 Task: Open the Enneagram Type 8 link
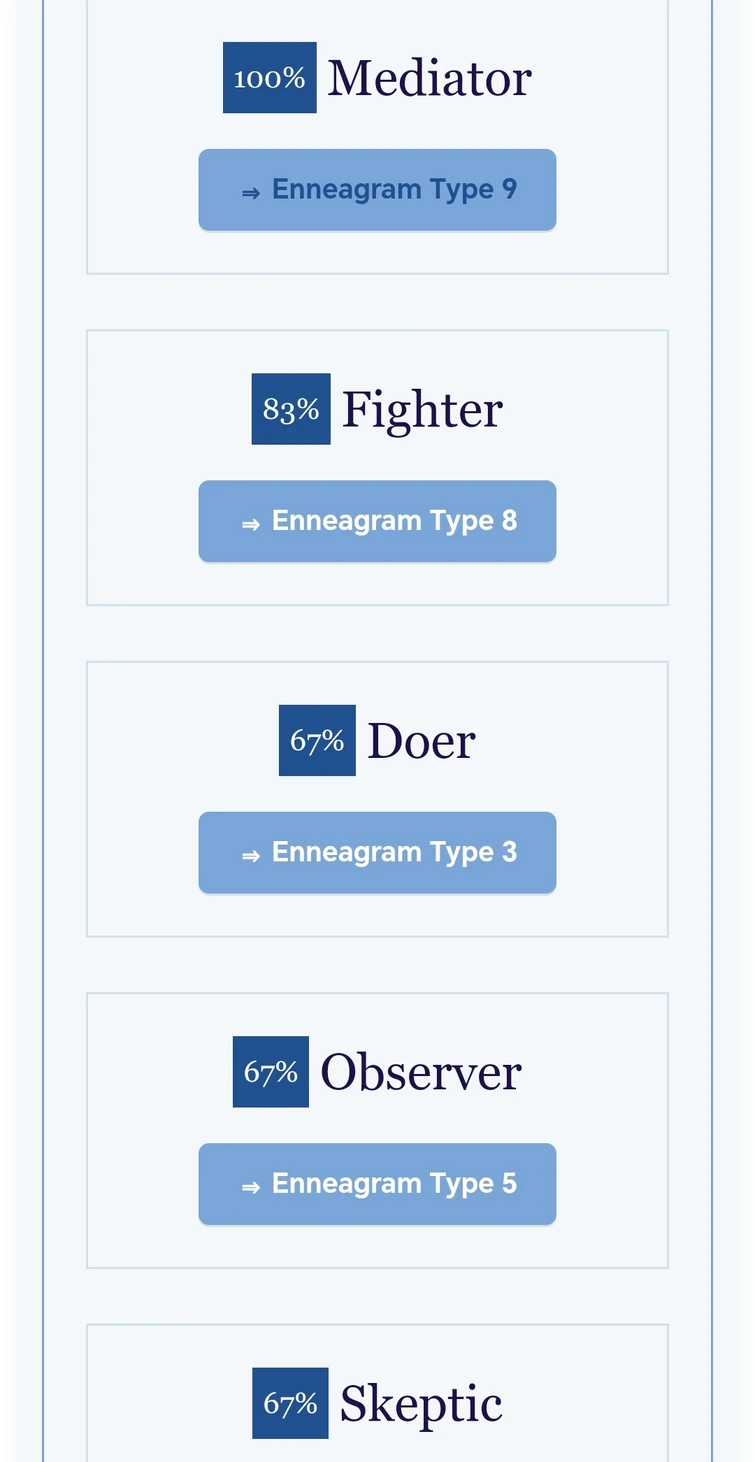pyautogui.click(x=394, y=521)
